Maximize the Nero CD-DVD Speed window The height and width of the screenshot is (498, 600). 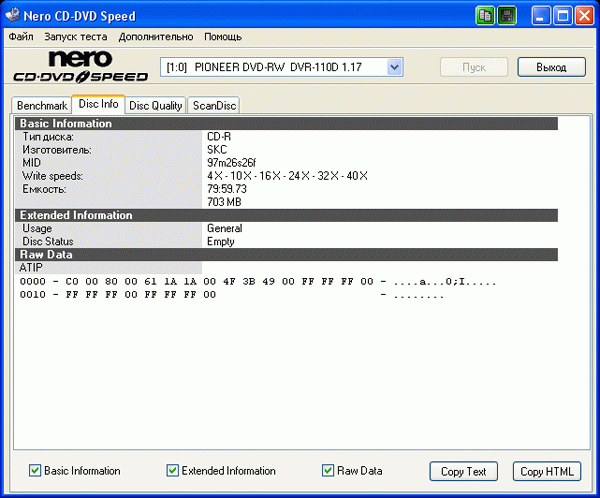pos(563,16)
